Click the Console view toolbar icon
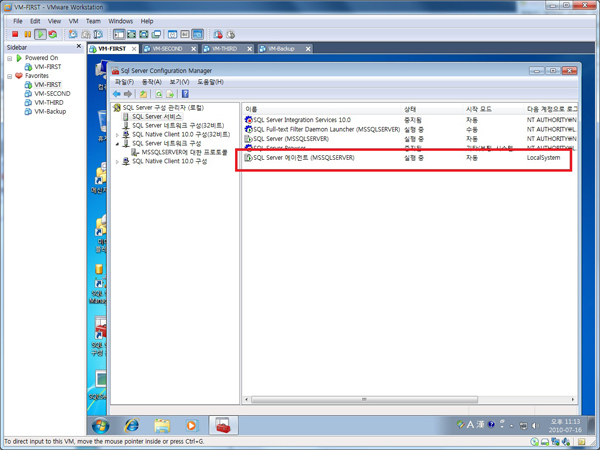 point(197,34)
